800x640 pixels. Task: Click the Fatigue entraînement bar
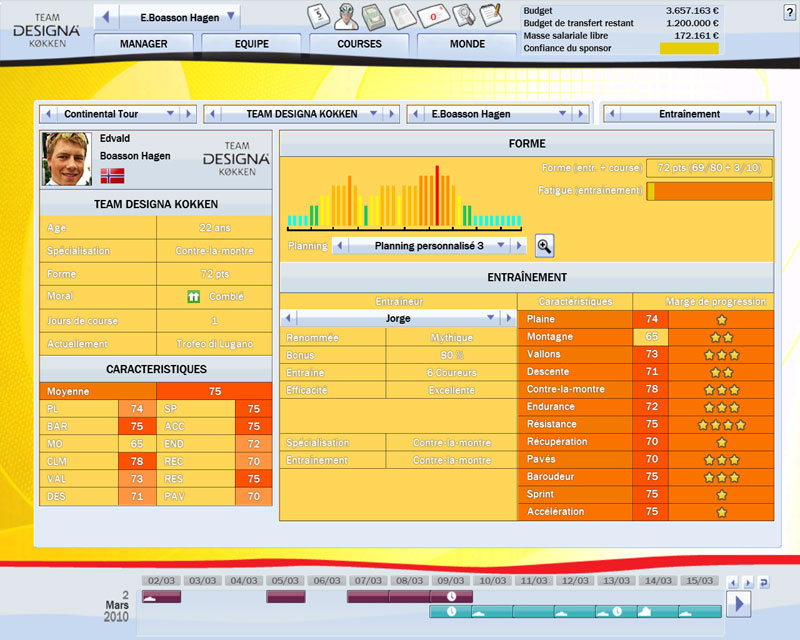coord(709,190)
